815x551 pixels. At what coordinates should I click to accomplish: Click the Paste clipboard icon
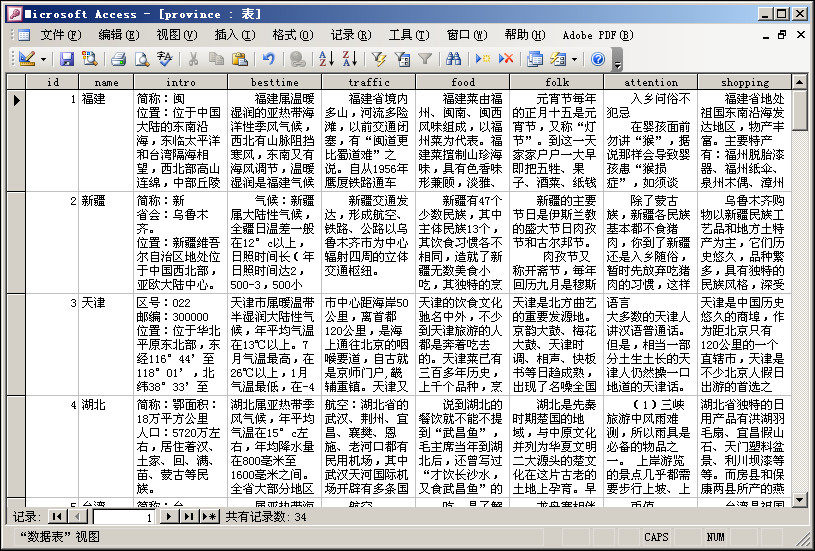[x=240, y=59]
